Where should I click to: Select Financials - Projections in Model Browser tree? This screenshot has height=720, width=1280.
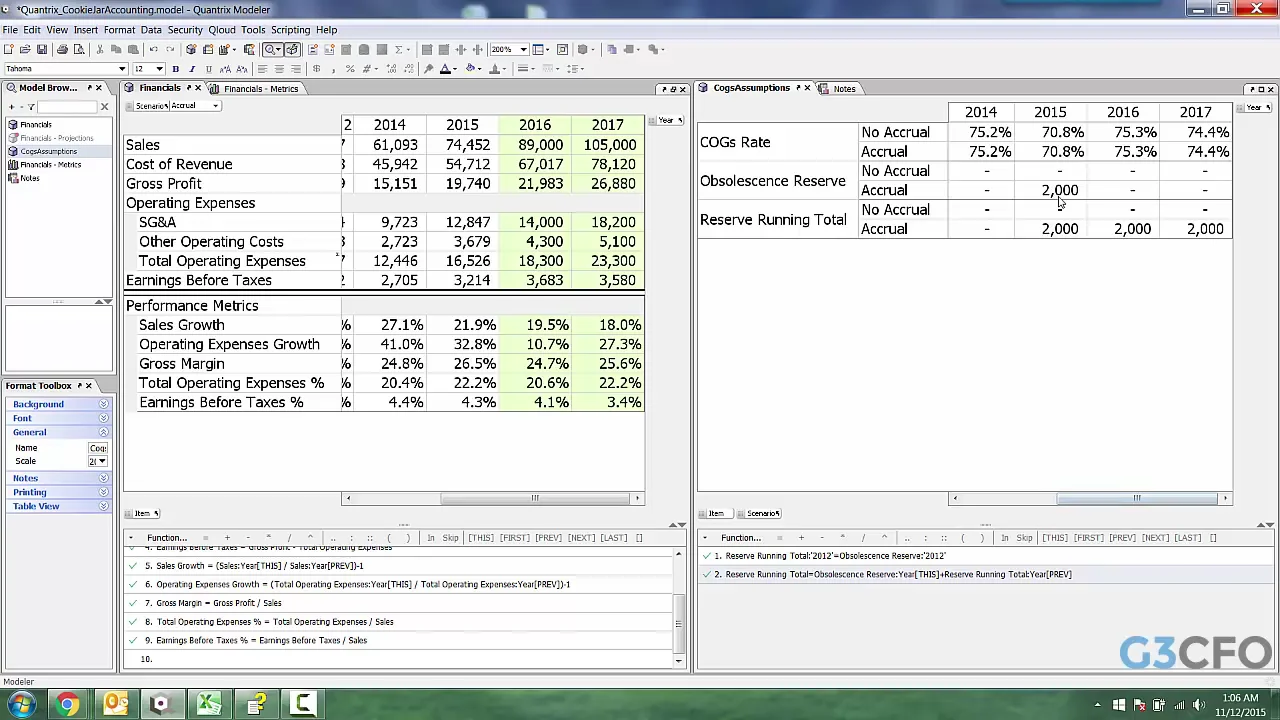pos(56,138)
